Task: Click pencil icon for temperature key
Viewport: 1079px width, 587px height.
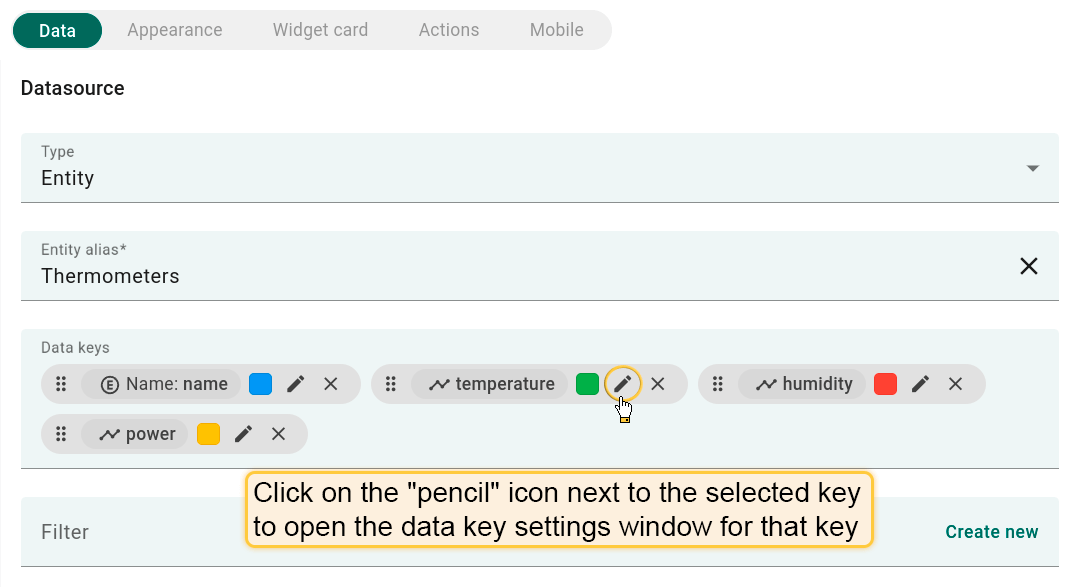Action: tap(622, 384)
